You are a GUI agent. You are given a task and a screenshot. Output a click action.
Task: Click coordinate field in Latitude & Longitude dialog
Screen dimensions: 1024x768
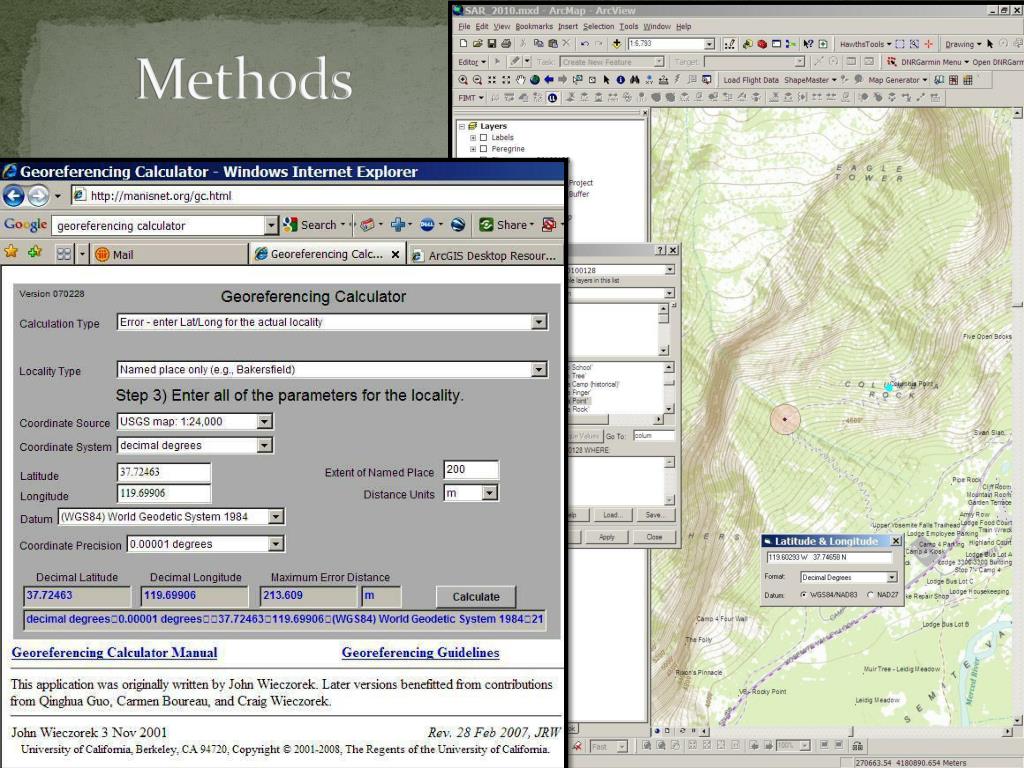829,557
